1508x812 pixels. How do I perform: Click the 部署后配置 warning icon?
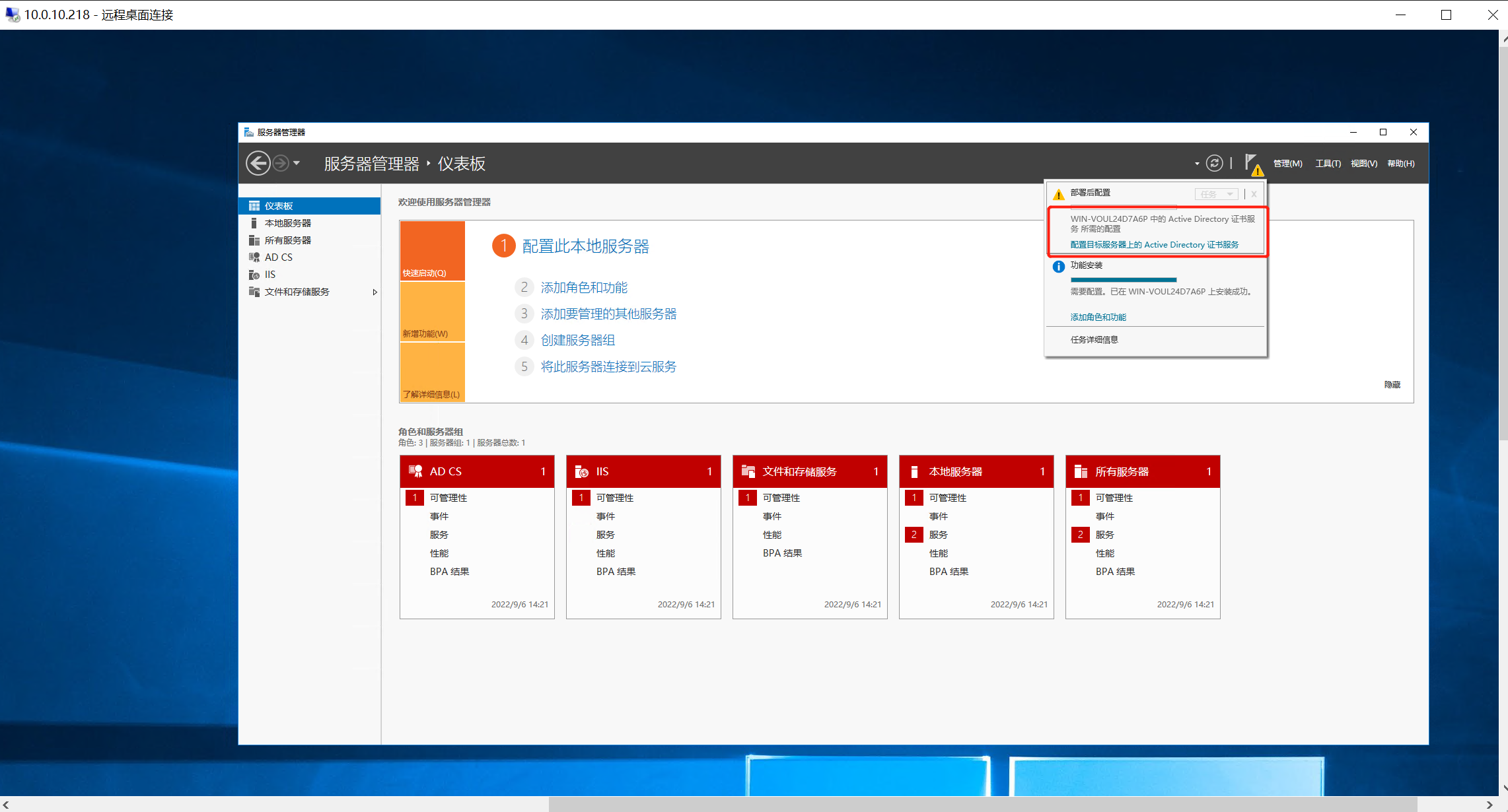coord(1058,194)
